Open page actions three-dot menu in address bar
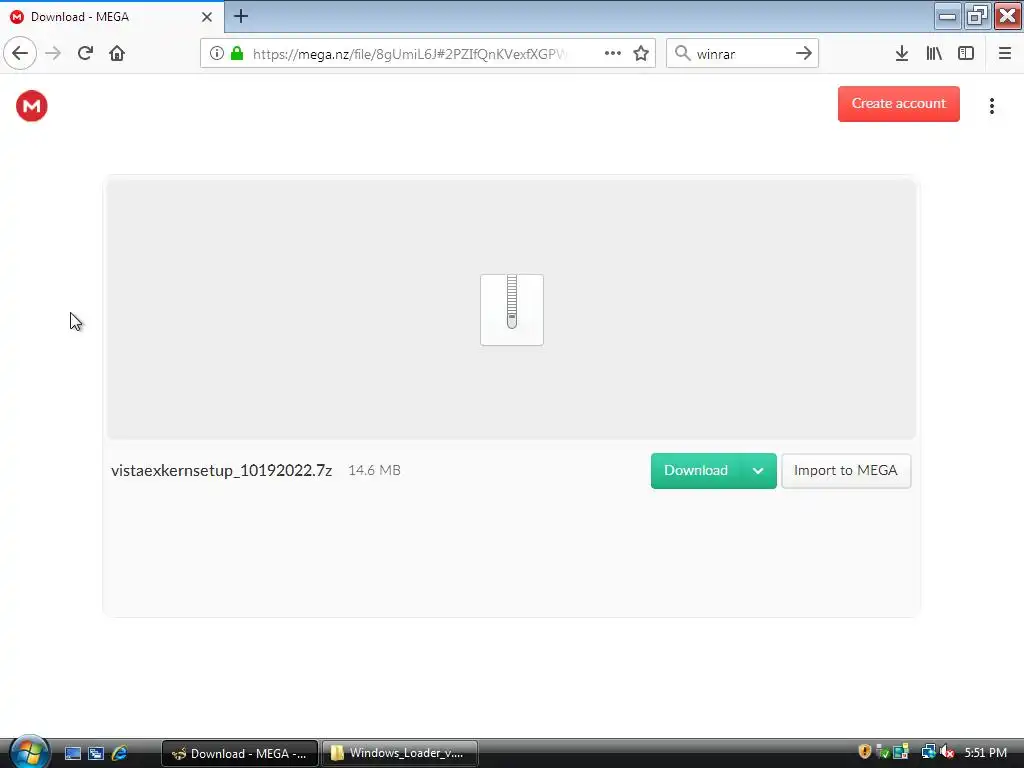1024x768 pixels. [x=613, y=54]
